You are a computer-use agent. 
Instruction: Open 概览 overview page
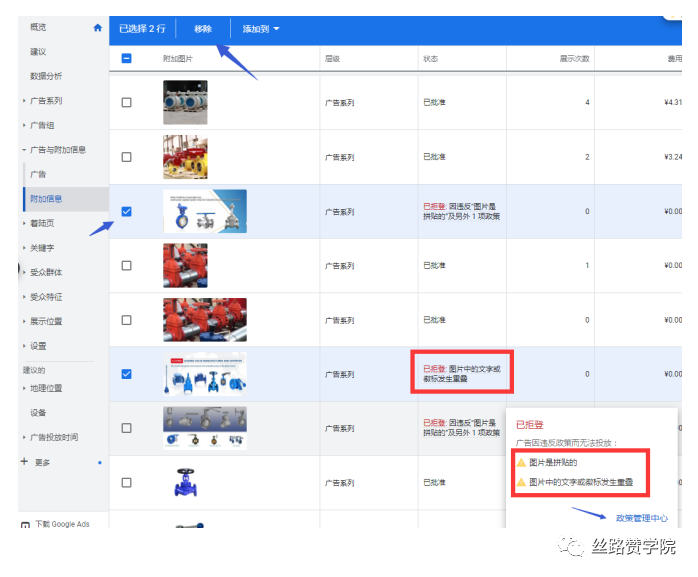tap(38, 27)
